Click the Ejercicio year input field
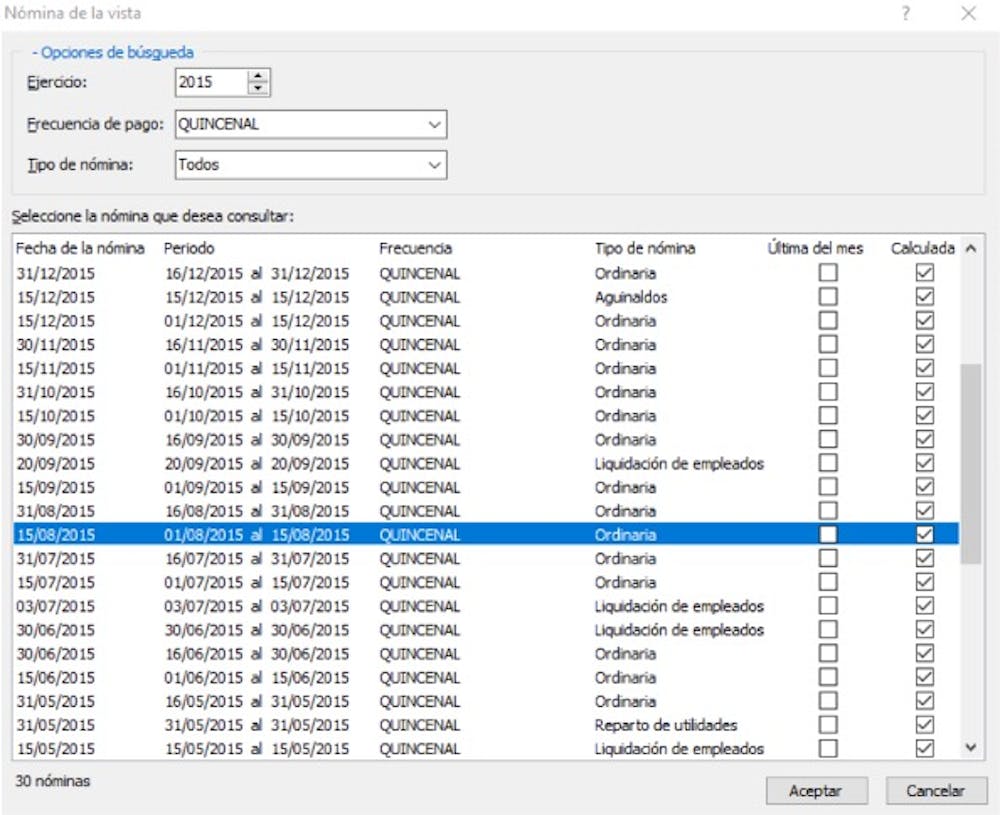This screenshot has height=815, width=1000. (211, 82)
